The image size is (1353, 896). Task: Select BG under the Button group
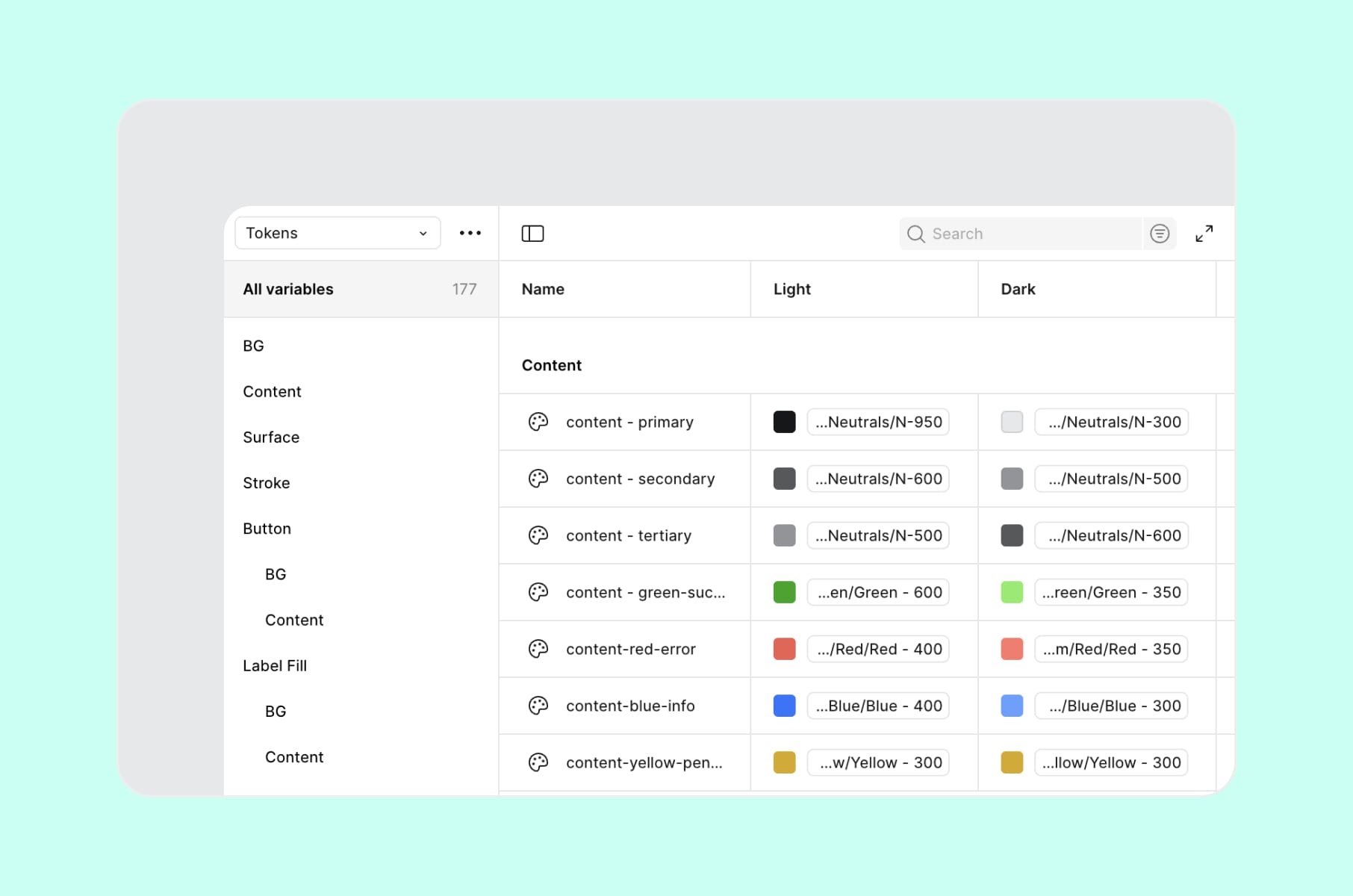pyautogui.click(x=276, y=574)
